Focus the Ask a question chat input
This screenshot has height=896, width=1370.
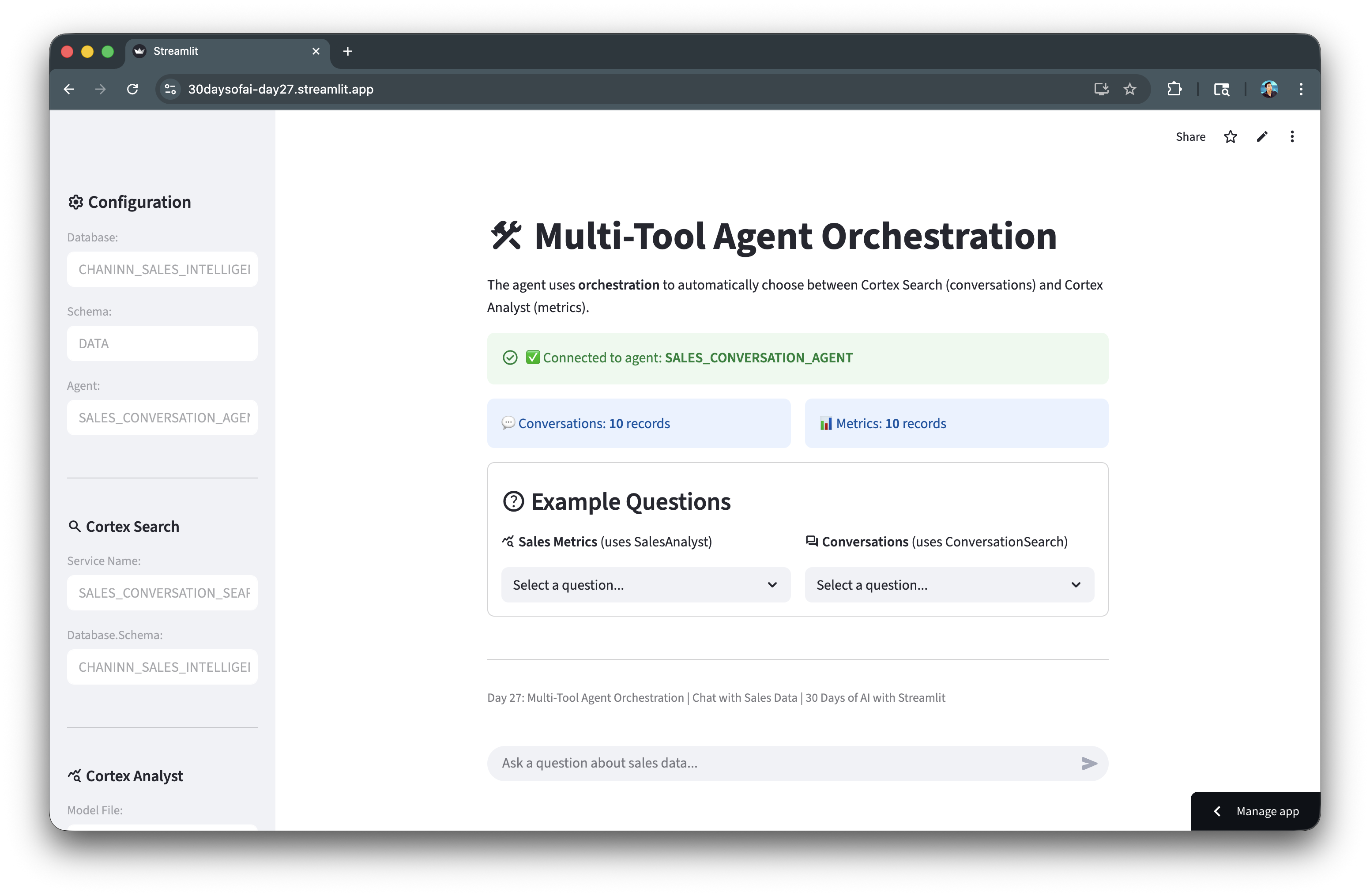[x=783, y=764]
